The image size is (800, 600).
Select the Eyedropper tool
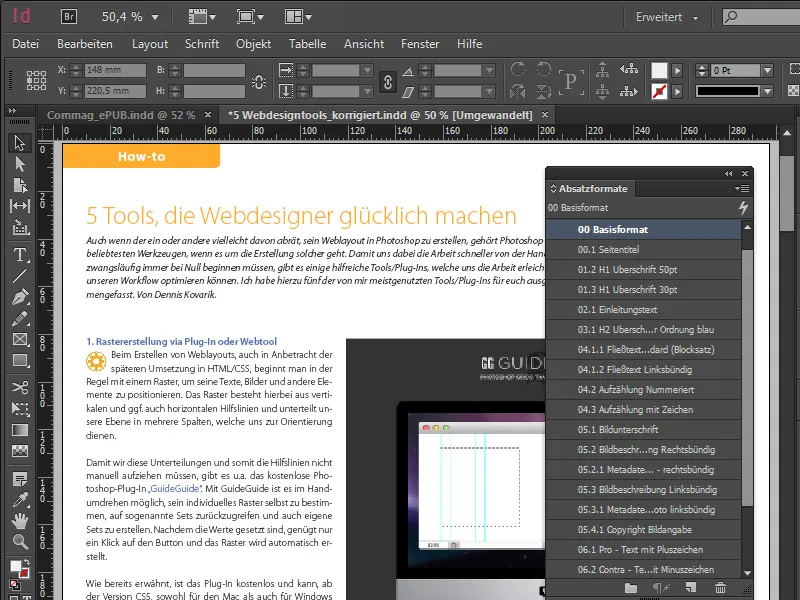click(x=19, y=500)
